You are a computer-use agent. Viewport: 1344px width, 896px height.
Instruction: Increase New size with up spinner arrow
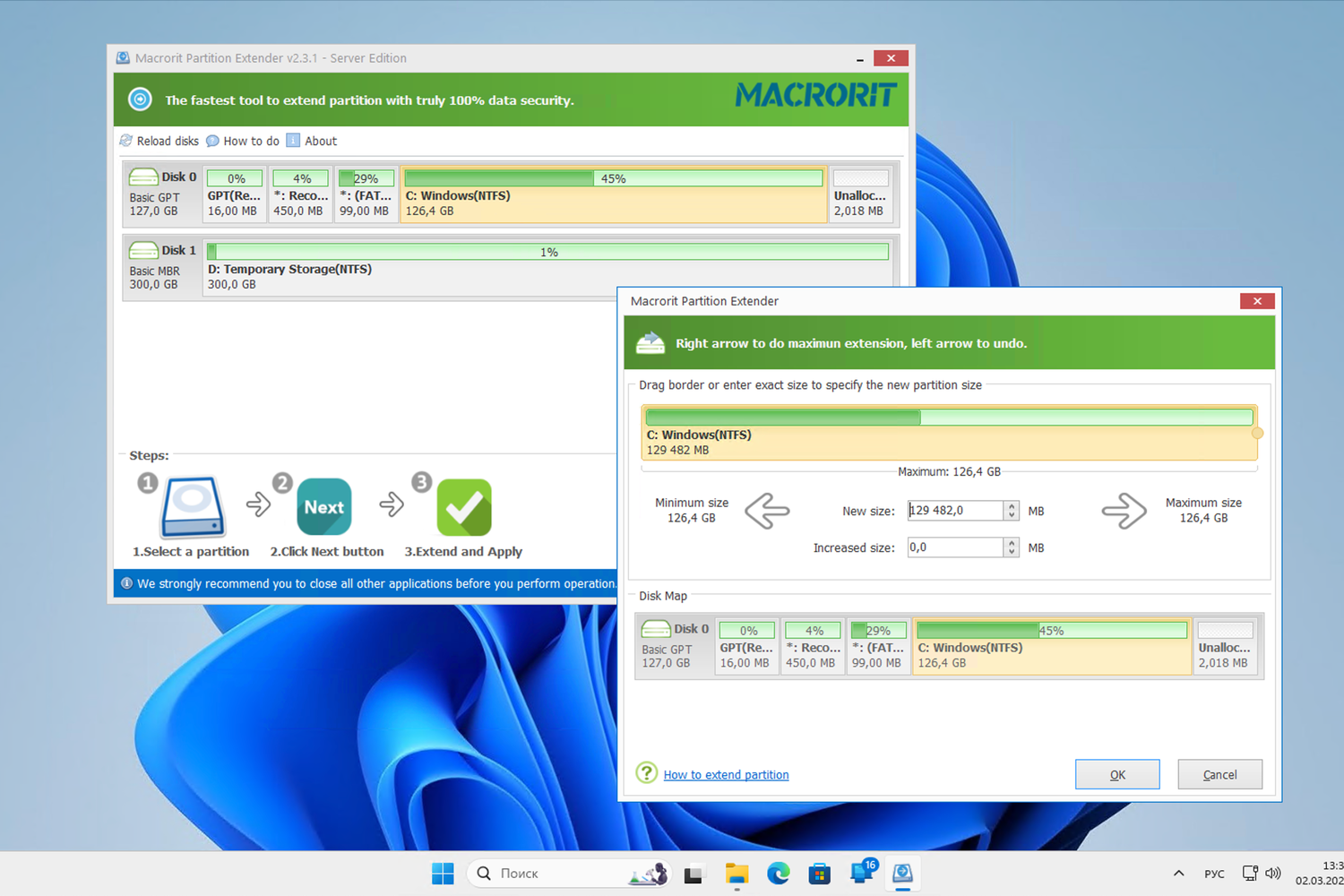click(x=1012, y=505)
